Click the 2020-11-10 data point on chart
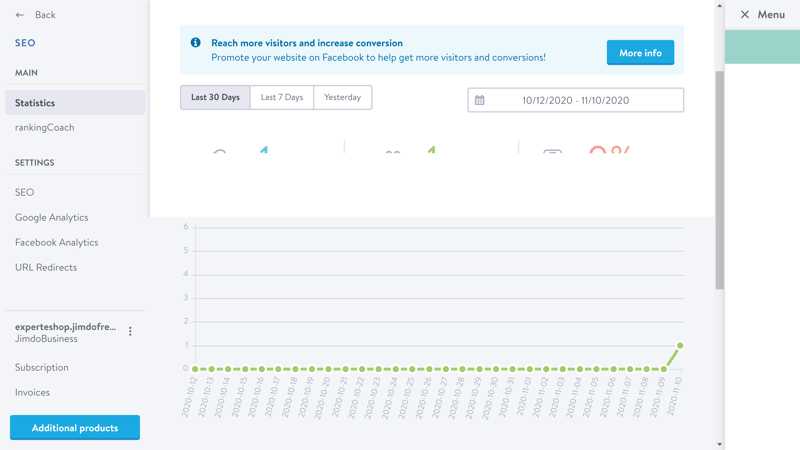The image size is (800, 450). click(x=680, y=345)
